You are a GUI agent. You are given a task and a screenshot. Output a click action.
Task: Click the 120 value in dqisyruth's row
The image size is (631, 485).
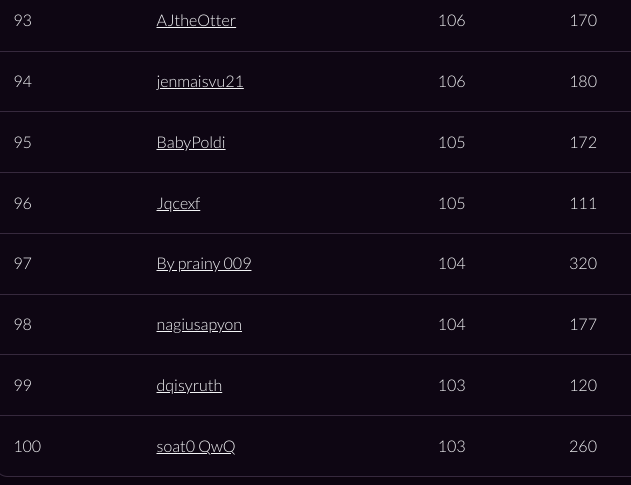583,386
